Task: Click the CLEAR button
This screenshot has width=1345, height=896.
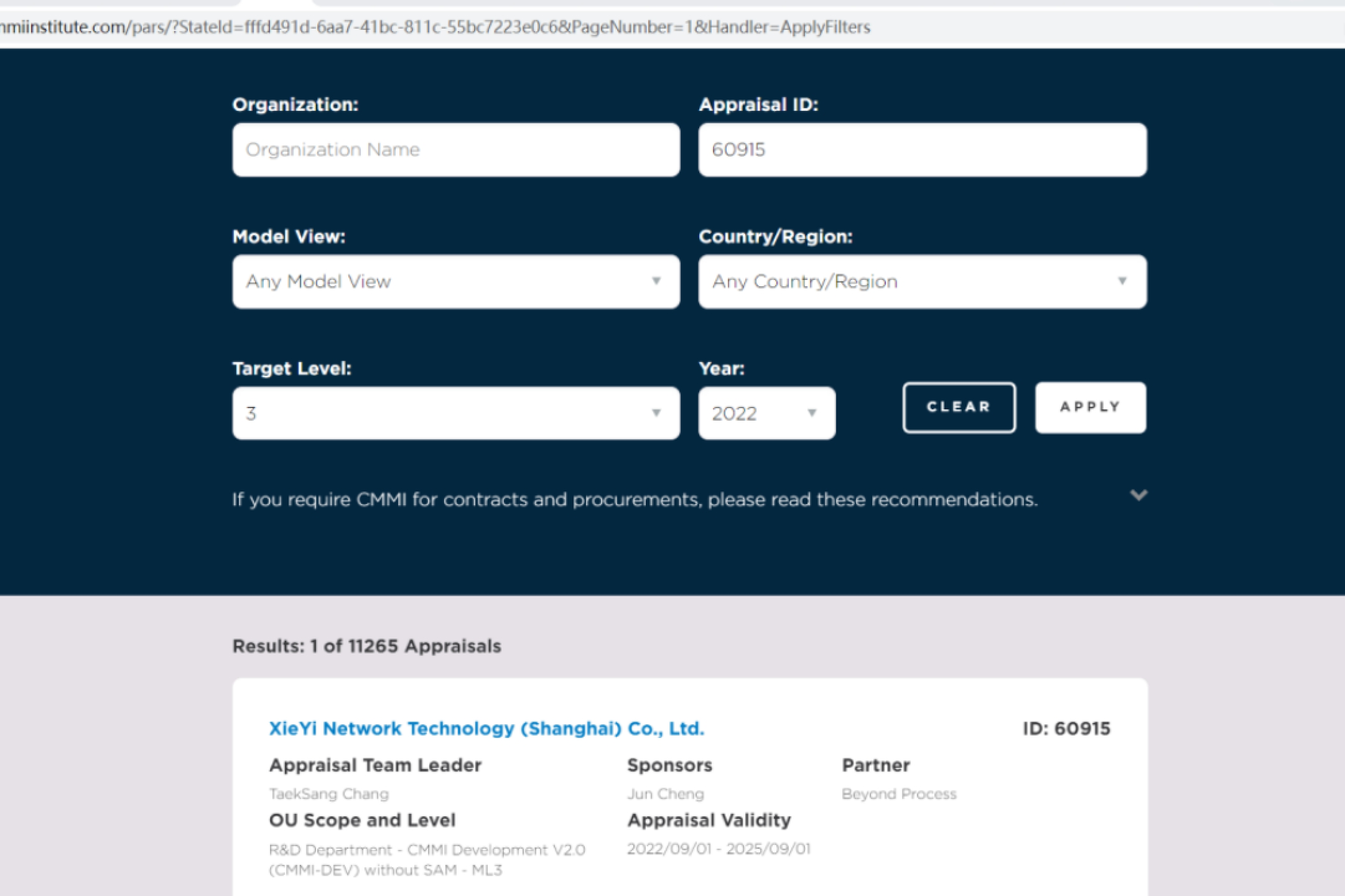Action: click(959, 408)
